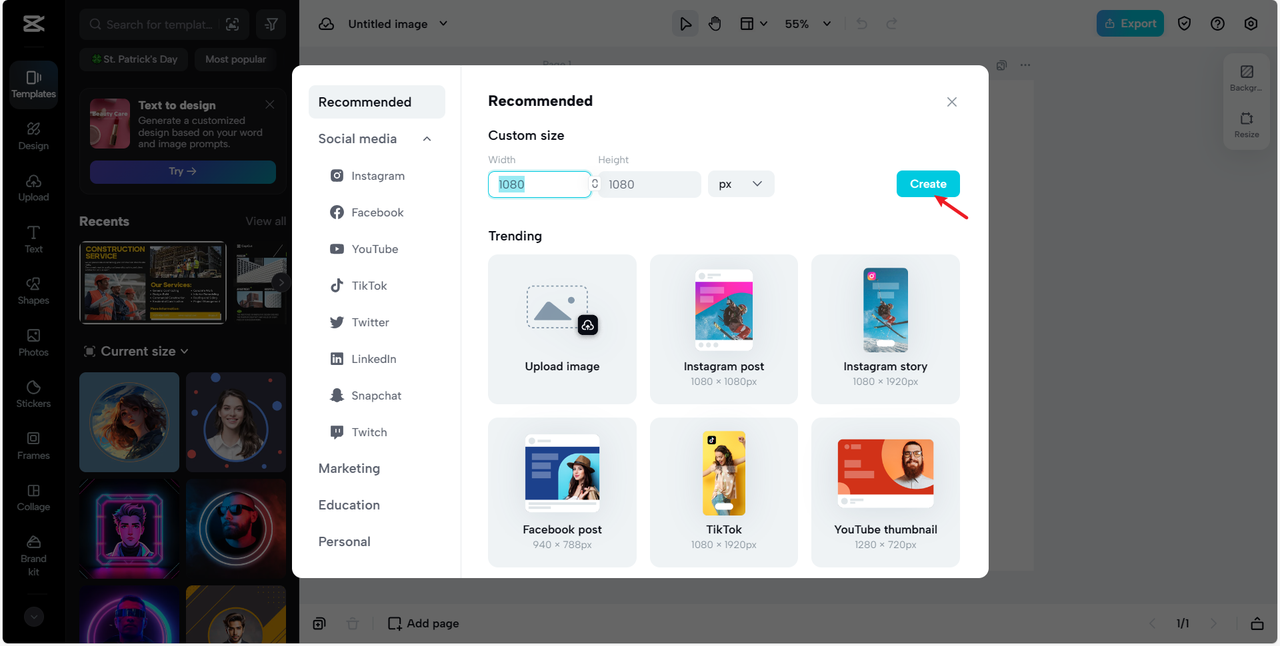The width and height of the screenshot is (1280, 646).
Task: Open the Design sidebar panel
Action: pos(33,136)
